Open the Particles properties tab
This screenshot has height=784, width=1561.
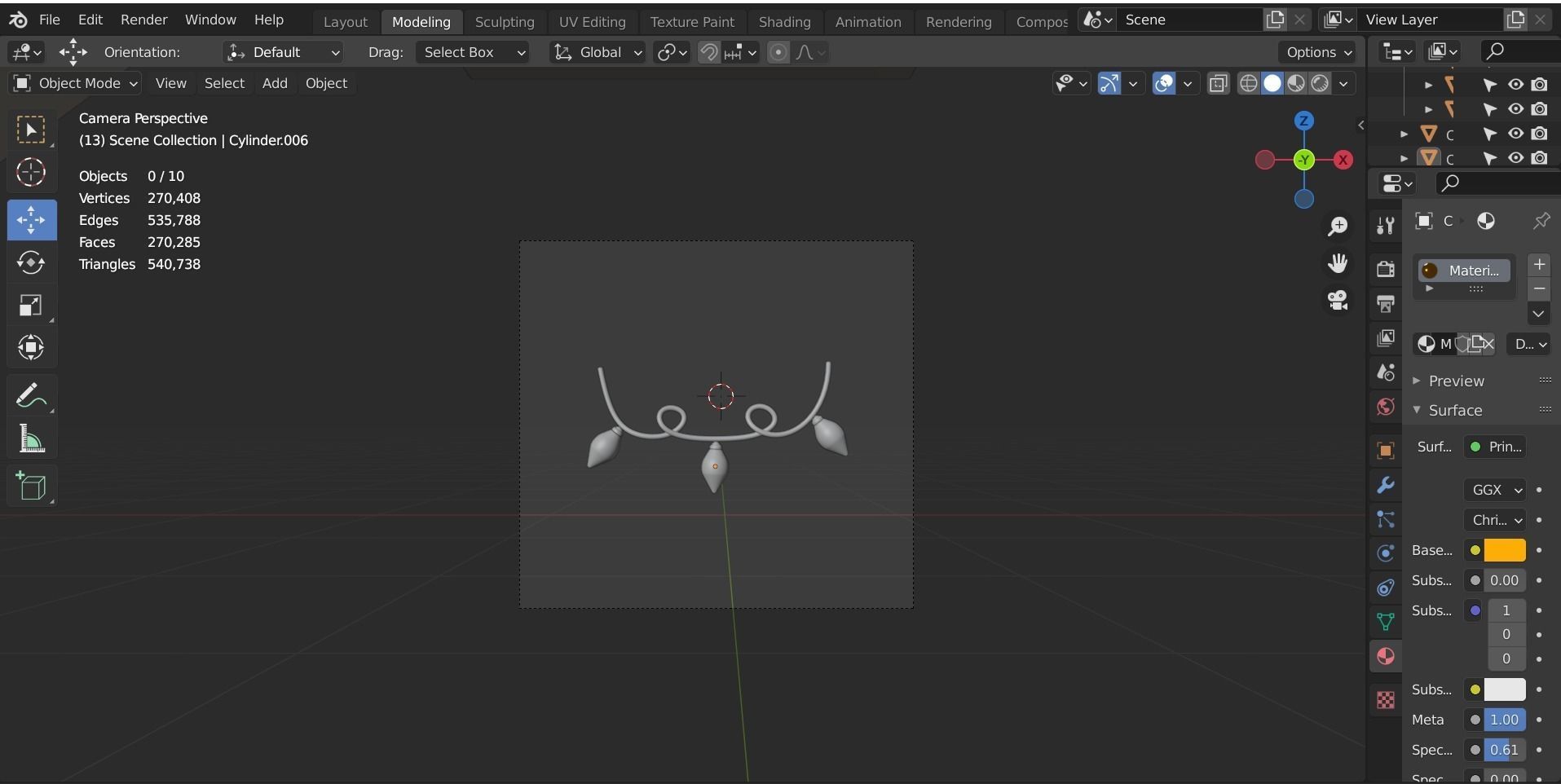(x=1385, y=520)
